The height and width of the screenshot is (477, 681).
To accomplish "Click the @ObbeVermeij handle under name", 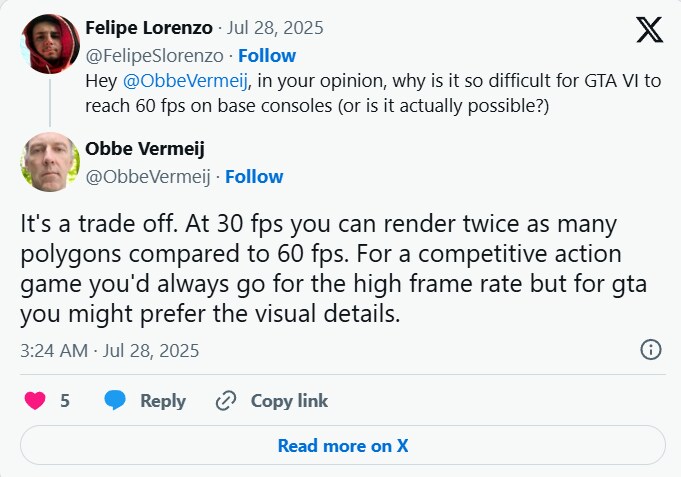I will tap(148, 177).
